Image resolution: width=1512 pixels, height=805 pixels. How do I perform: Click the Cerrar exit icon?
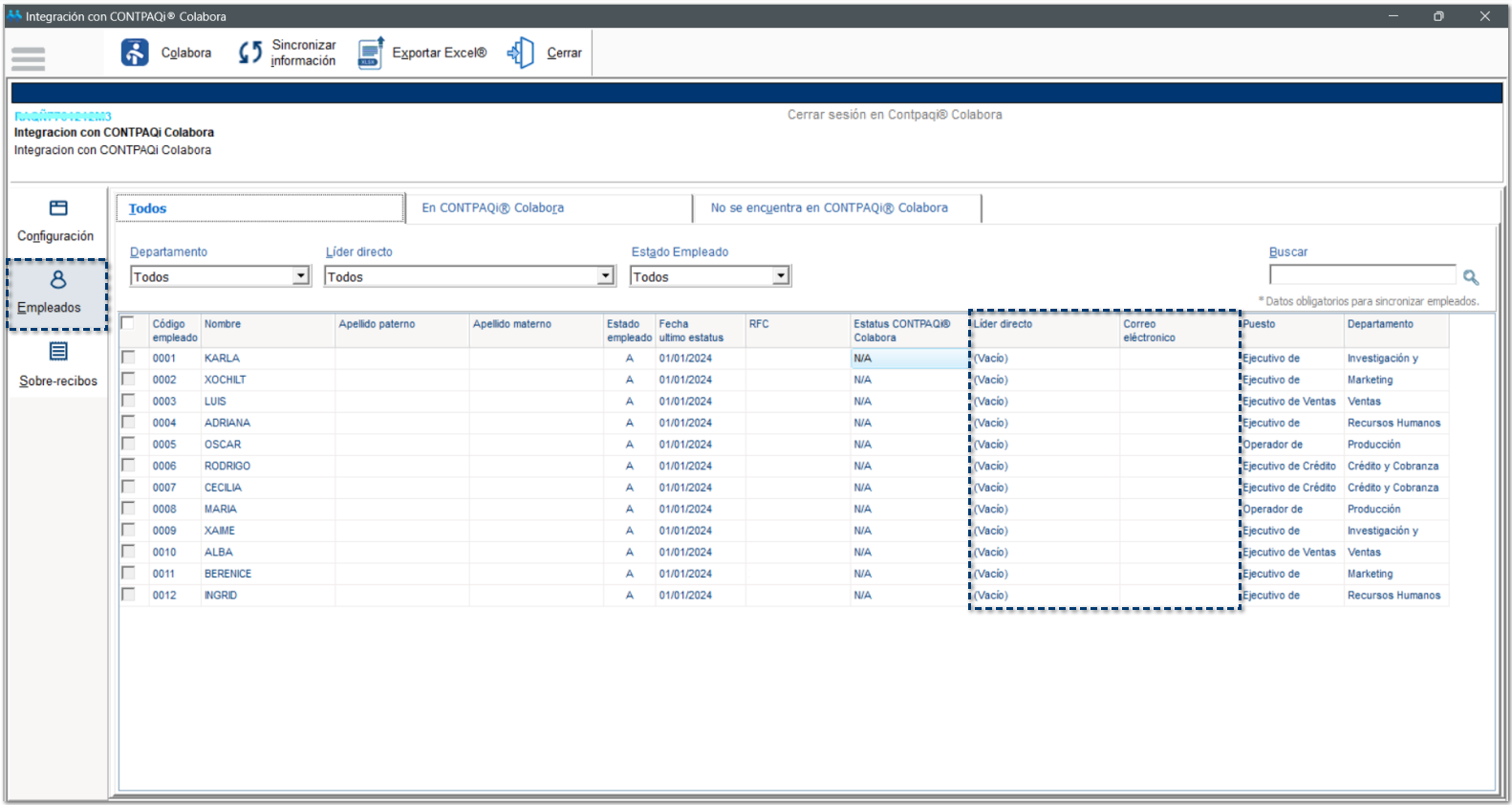pos(521,53)
